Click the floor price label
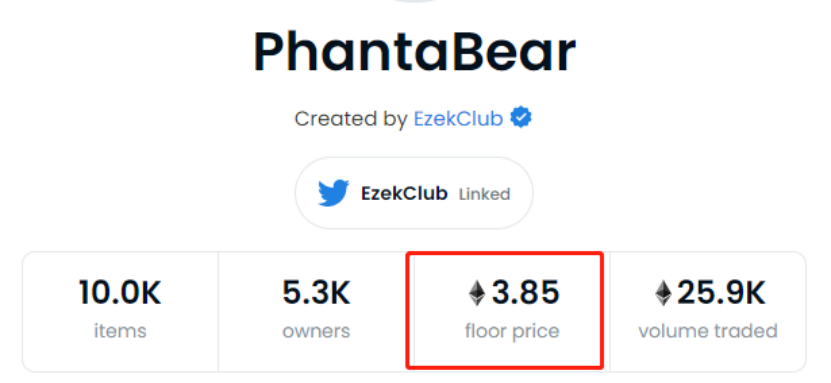This screenshot has width=831, height=383. [512, 332]
